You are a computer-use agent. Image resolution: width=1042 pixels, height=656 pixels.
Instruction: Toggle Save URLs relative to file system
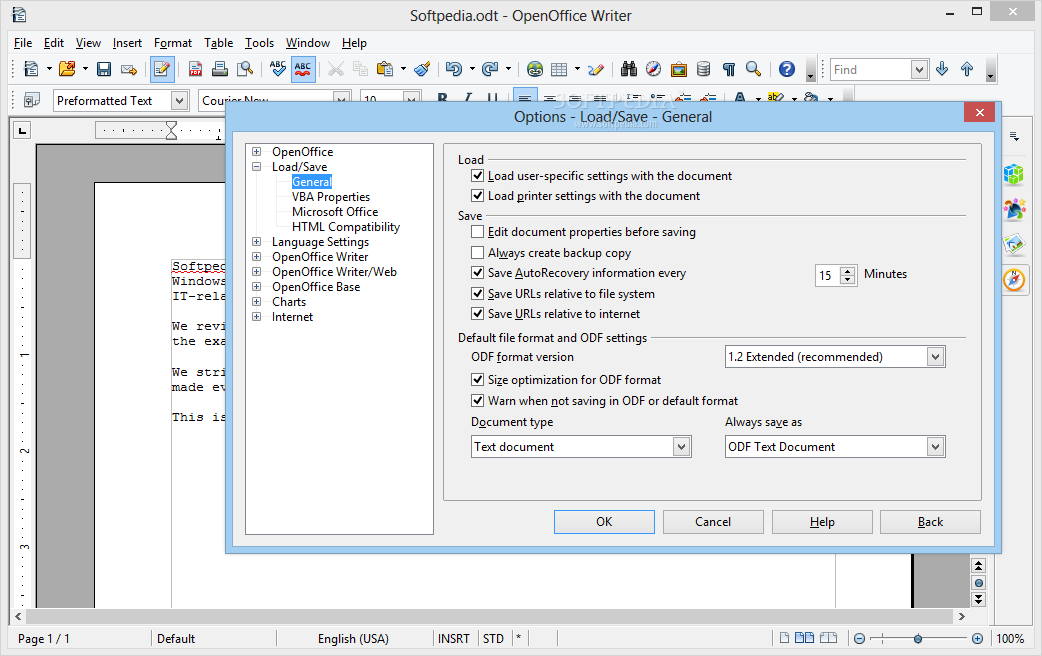(x=477, y=293)
